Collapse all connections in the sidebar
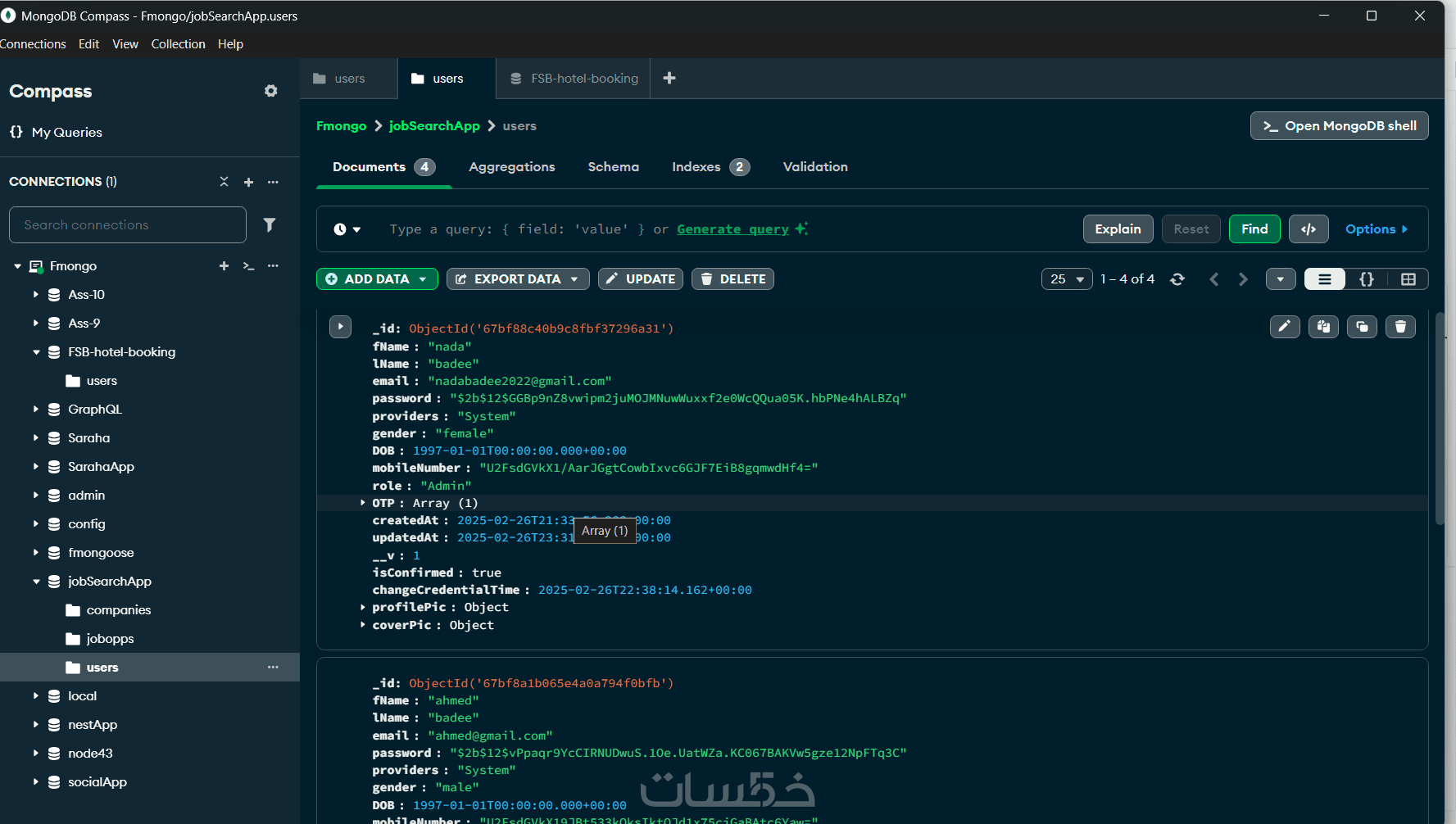The width and height of the screenshot is (1456, 824). [224, 182]
